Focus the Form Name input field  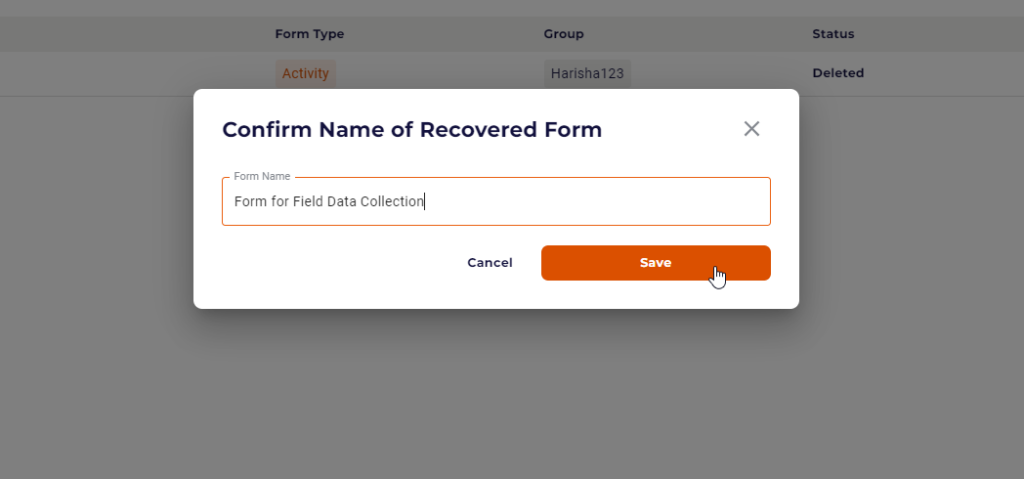(x=496, y=201)
